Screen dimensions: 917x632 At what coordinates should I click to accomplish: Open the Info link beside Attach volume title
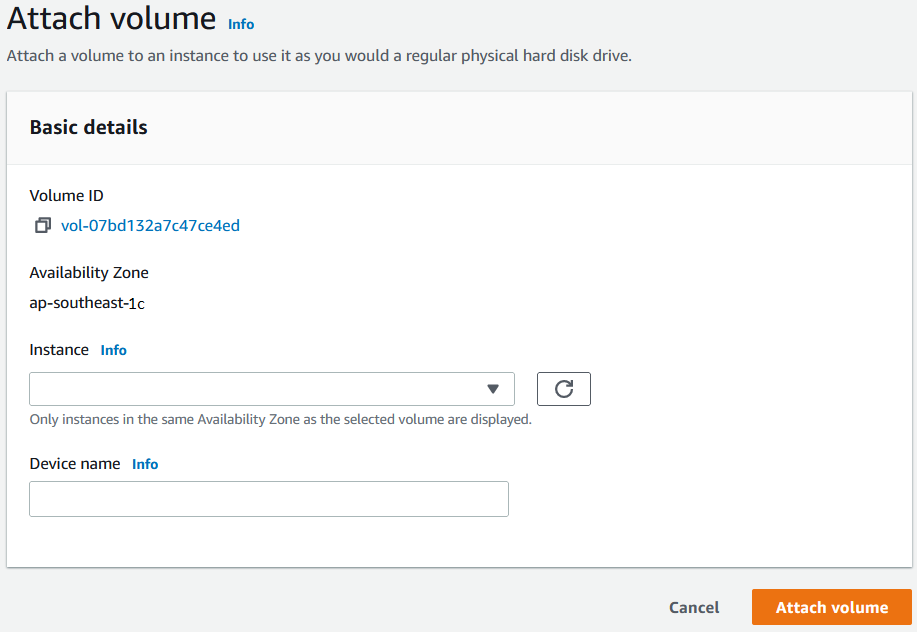click(x=241, y=25)
